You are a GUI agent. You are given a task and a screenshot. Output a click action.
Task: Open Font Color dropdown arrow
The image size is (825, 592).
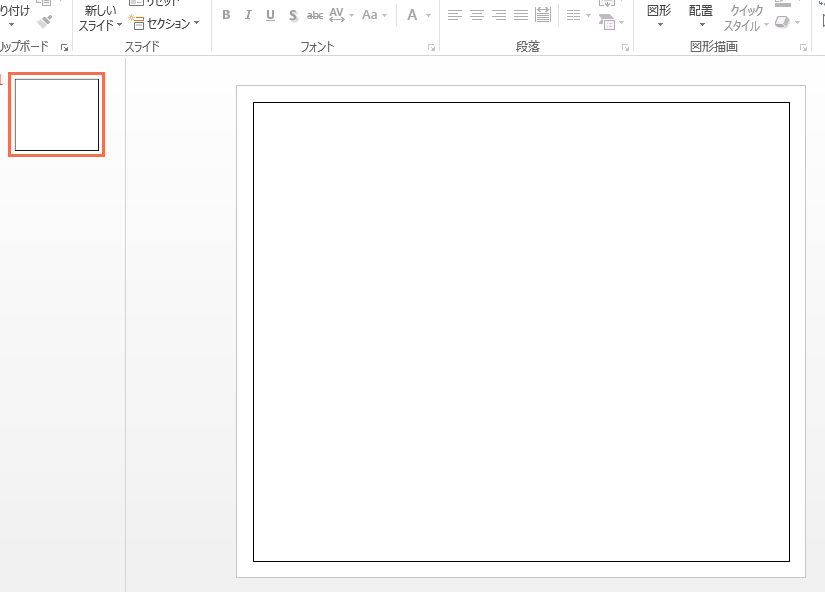pos(428,15)
